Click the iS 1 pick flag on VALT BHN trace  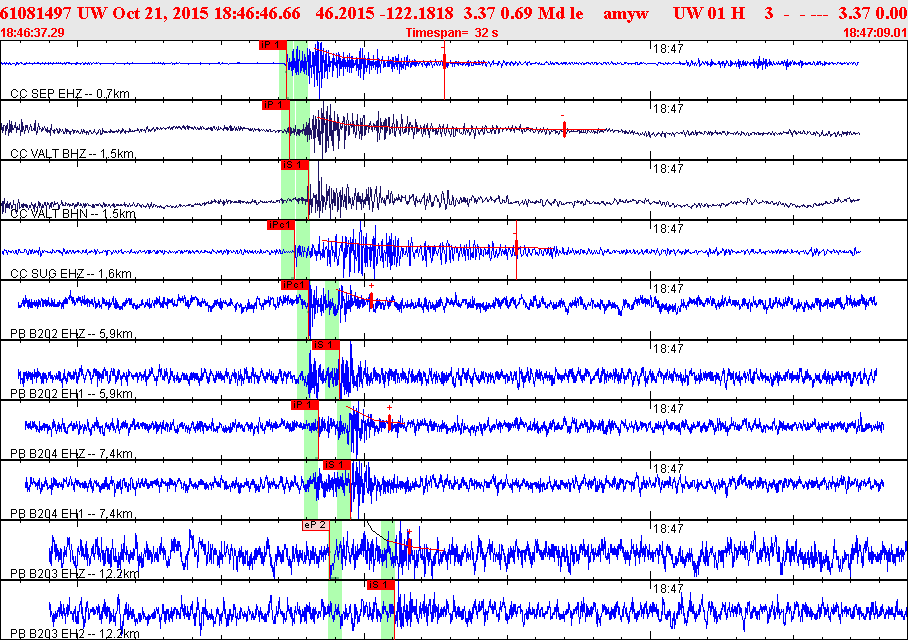click(295, 165)
